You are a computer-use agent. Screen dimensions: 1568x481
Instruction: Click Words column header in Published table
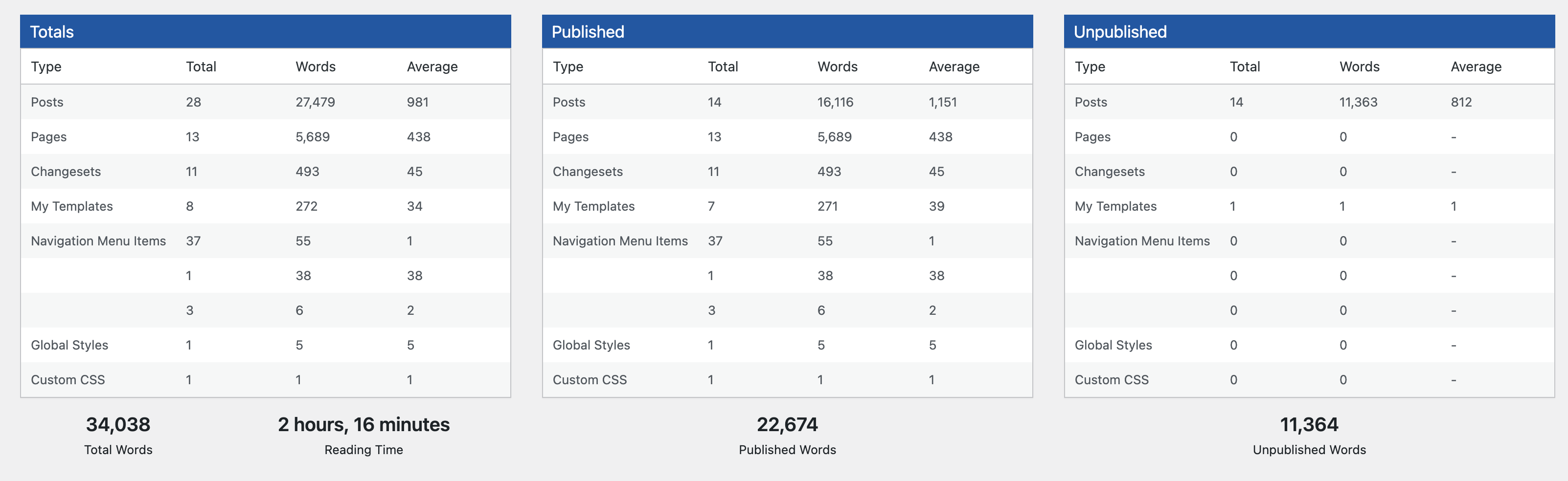838,67
